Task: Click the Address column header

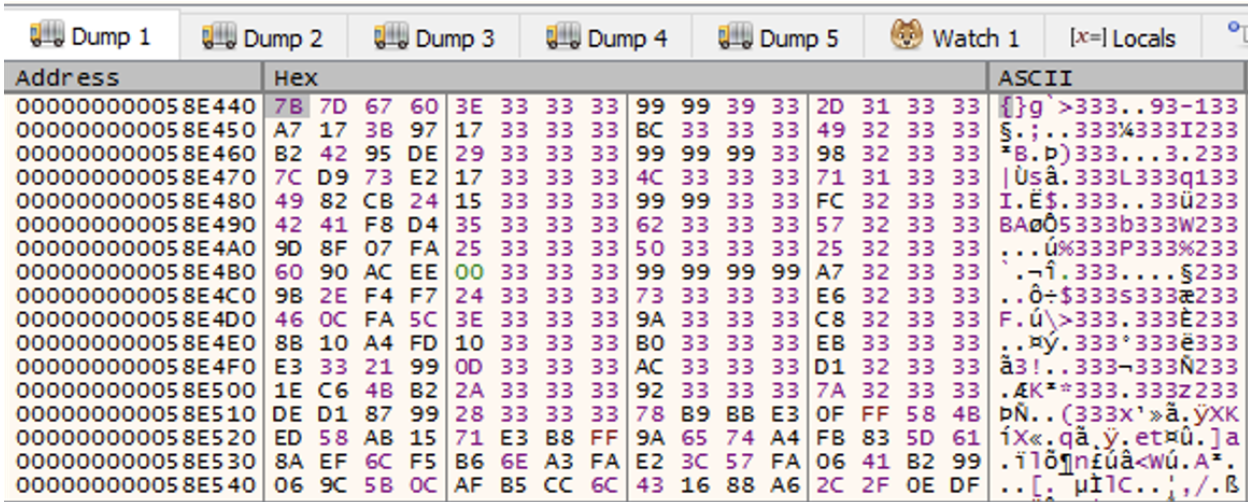Action: (132, 78)
